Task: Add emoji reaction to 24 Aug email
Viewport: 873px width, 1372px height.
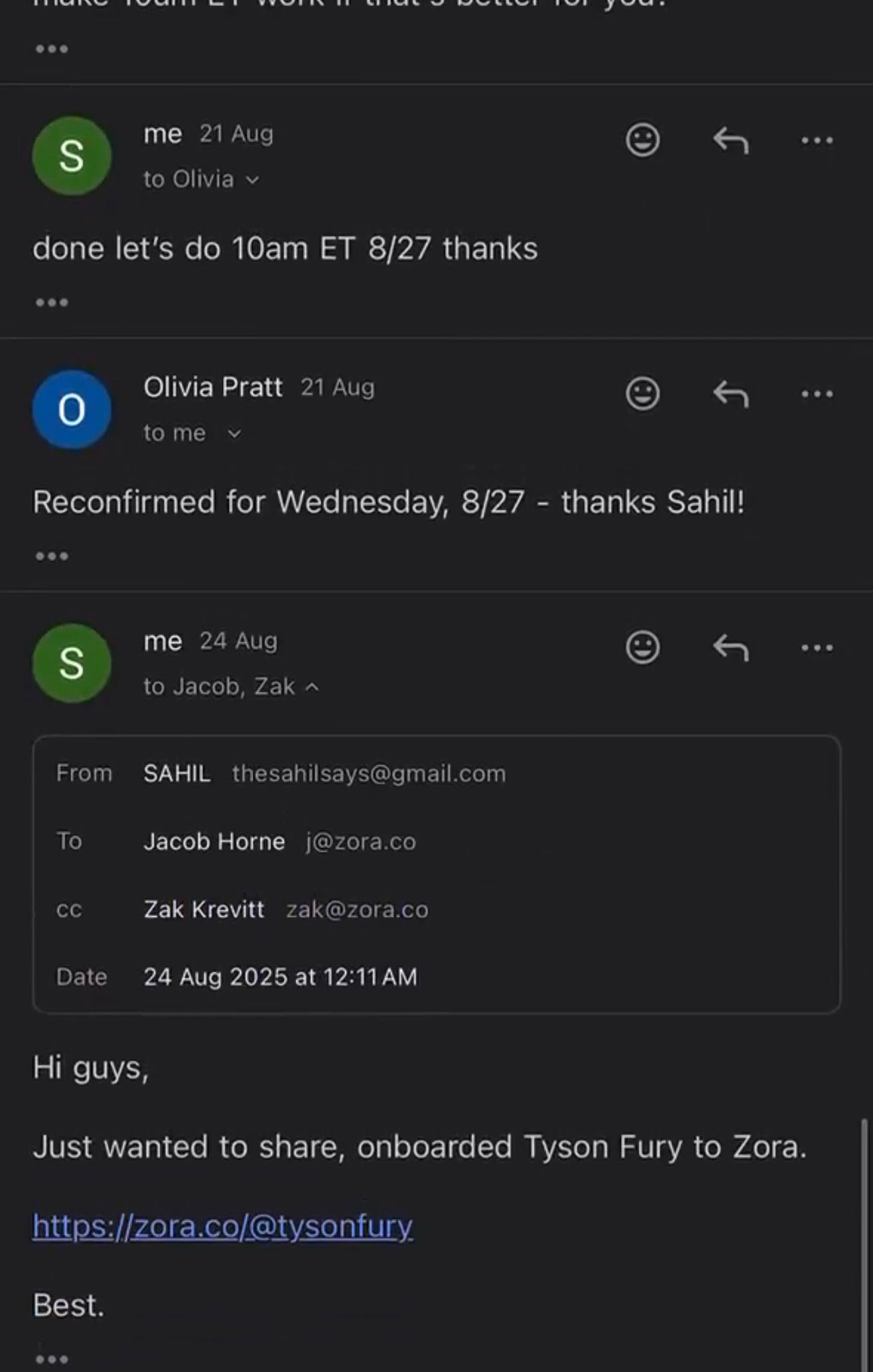Action: pos(643,647)
